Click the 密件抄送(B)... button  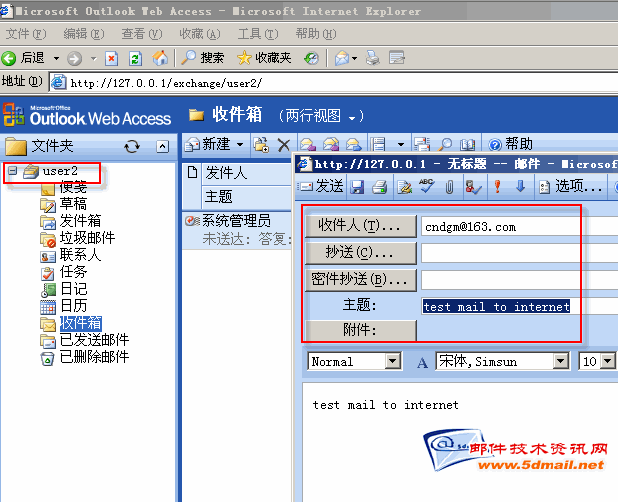coord(360,279)
